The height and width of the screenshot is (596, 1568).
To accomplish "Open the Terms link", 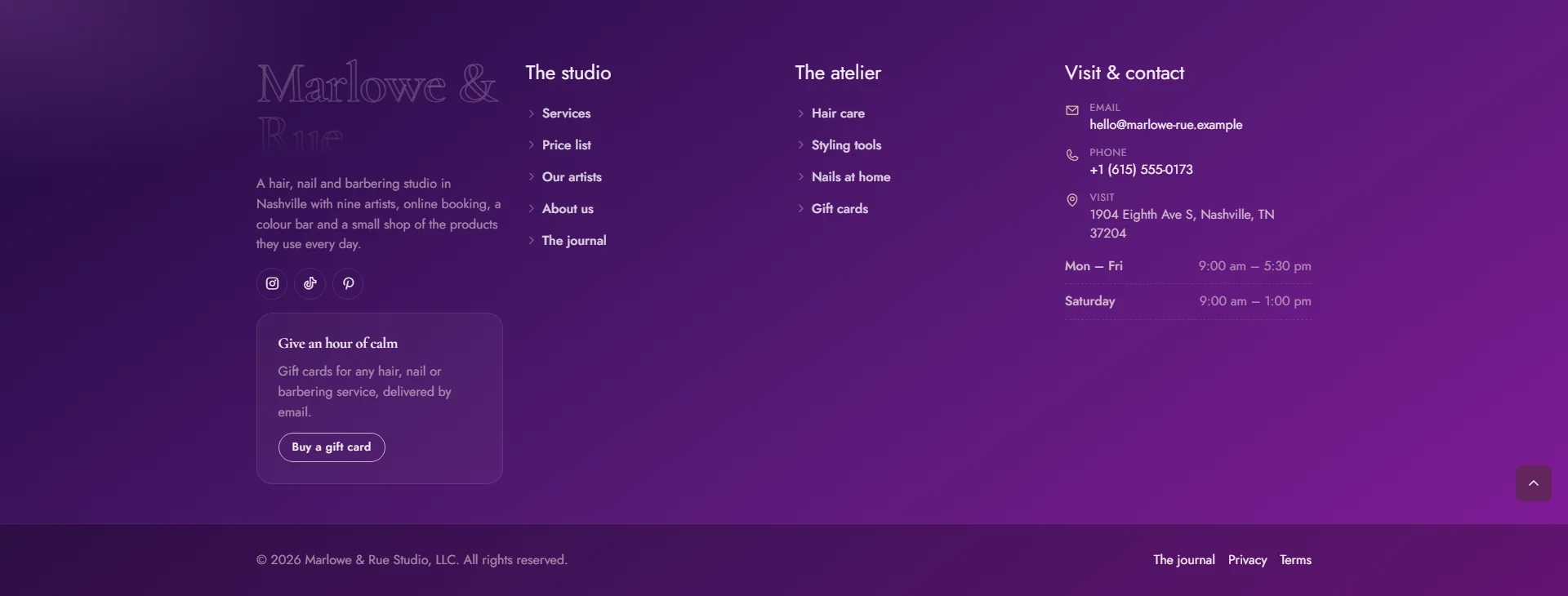I will point(1295,560).
